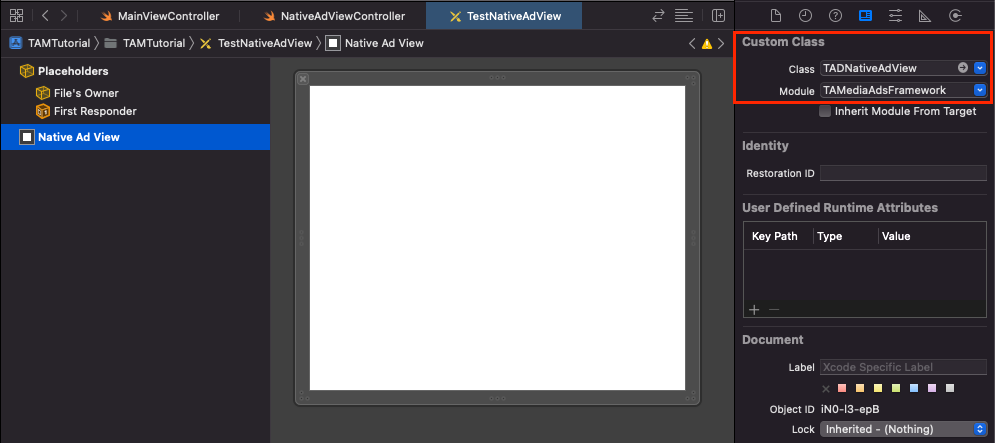Clear the document label color

click(826, 388)
